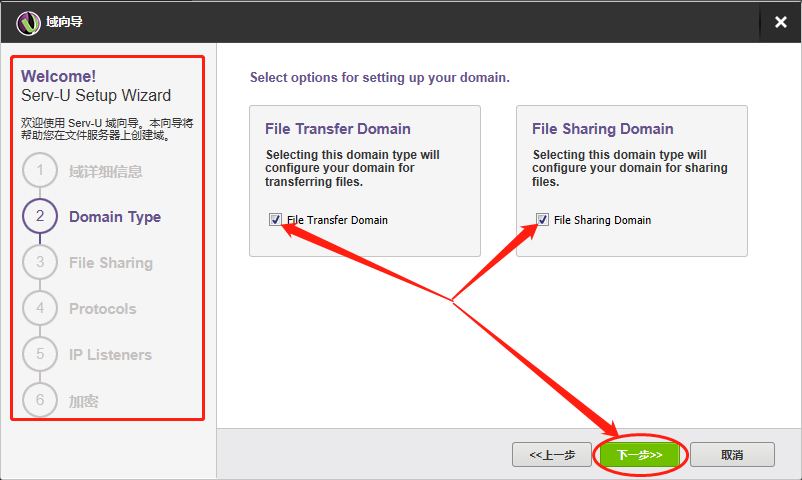Click the green 下一步>> button
The image size is (802, 480).
[640, 454]
